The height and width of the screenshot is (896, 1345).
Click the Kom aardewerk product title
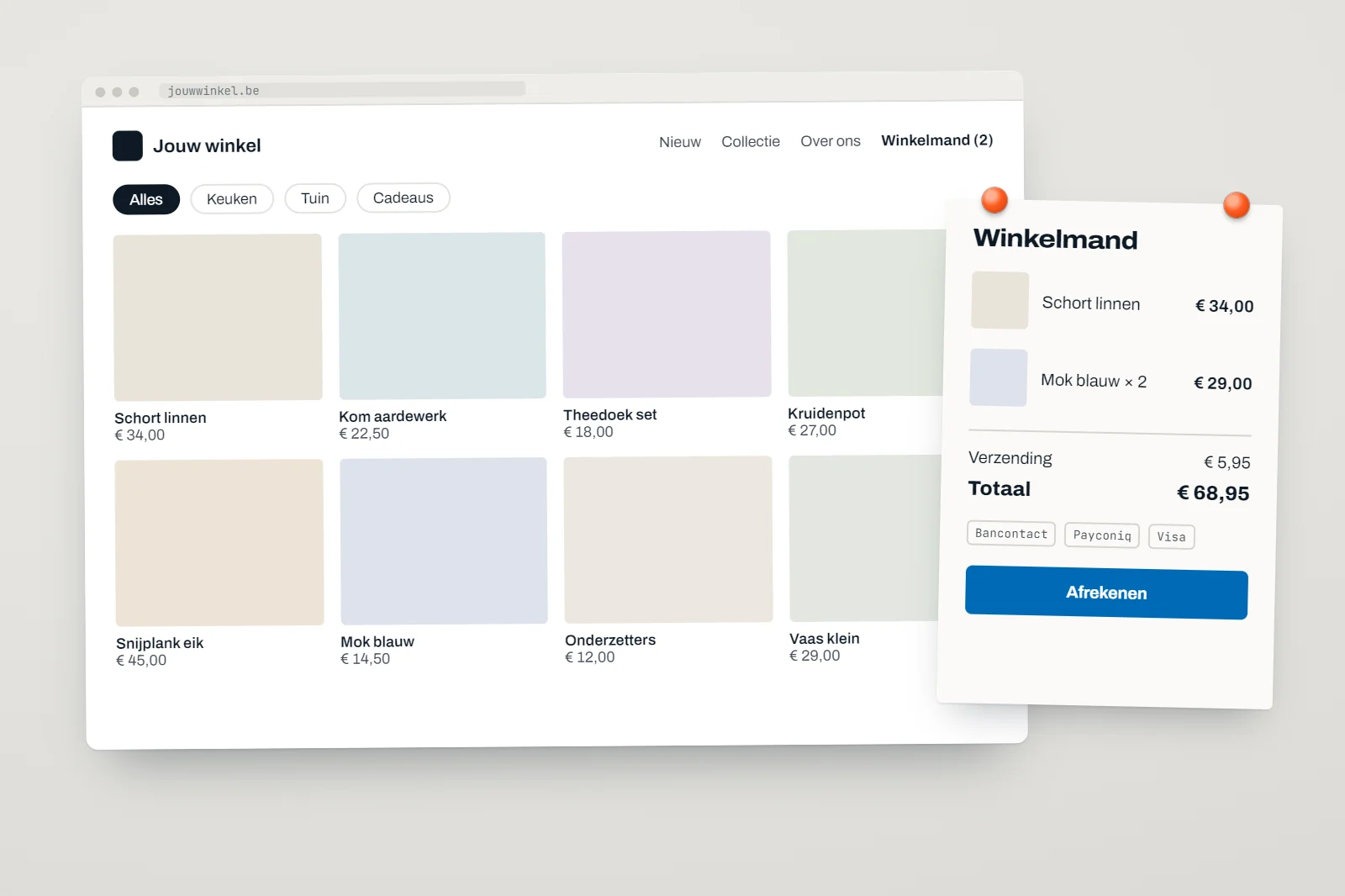tap(393, 416)
